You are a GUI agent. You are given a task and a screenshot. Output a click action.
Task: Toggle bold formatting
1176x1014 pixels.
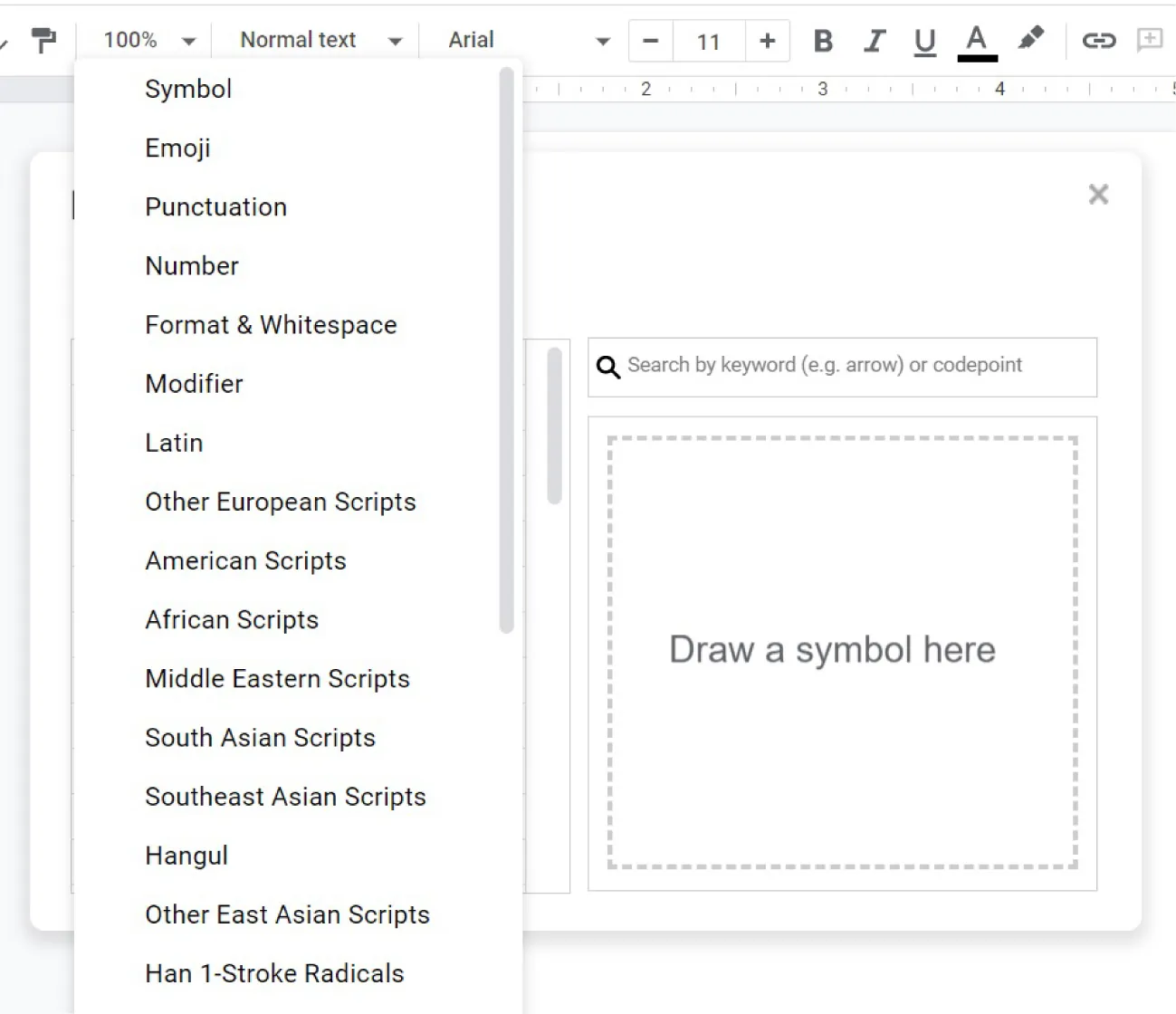click(x=822, y=40)
